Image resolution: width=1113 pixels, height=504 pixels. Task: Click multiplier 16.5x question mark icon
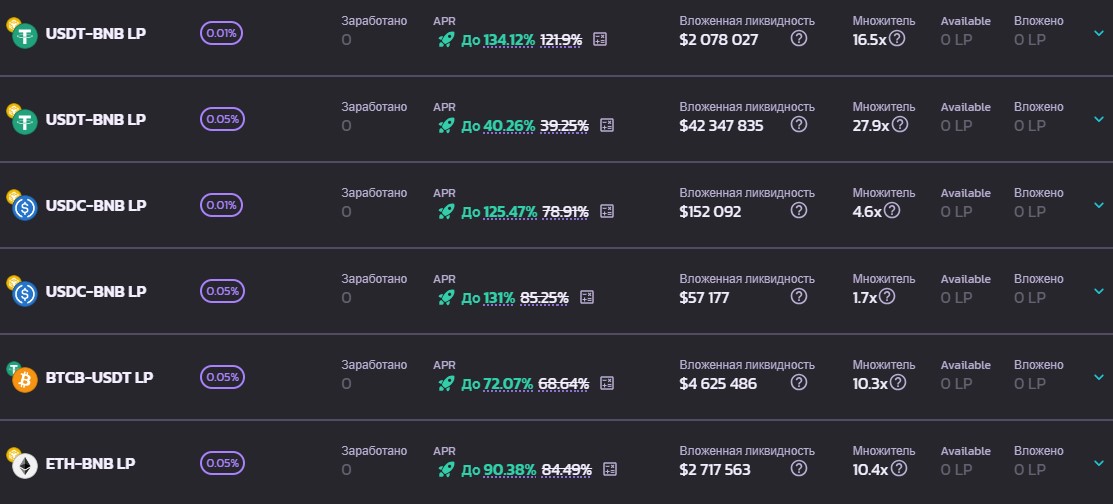[897, 39]
